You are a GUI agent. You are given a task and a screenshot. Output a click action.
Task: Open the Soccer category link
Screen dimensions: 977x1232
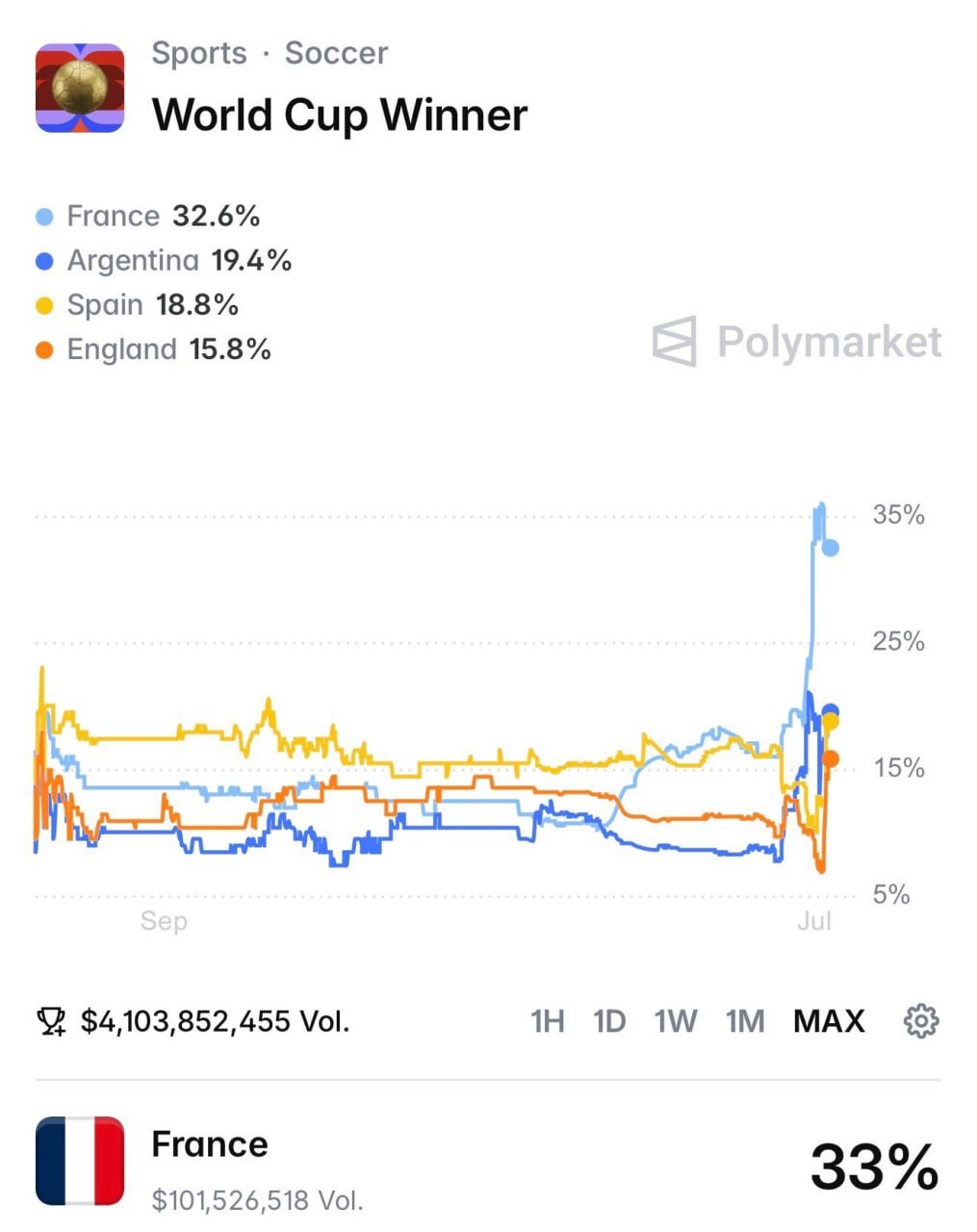pos(336,53)
